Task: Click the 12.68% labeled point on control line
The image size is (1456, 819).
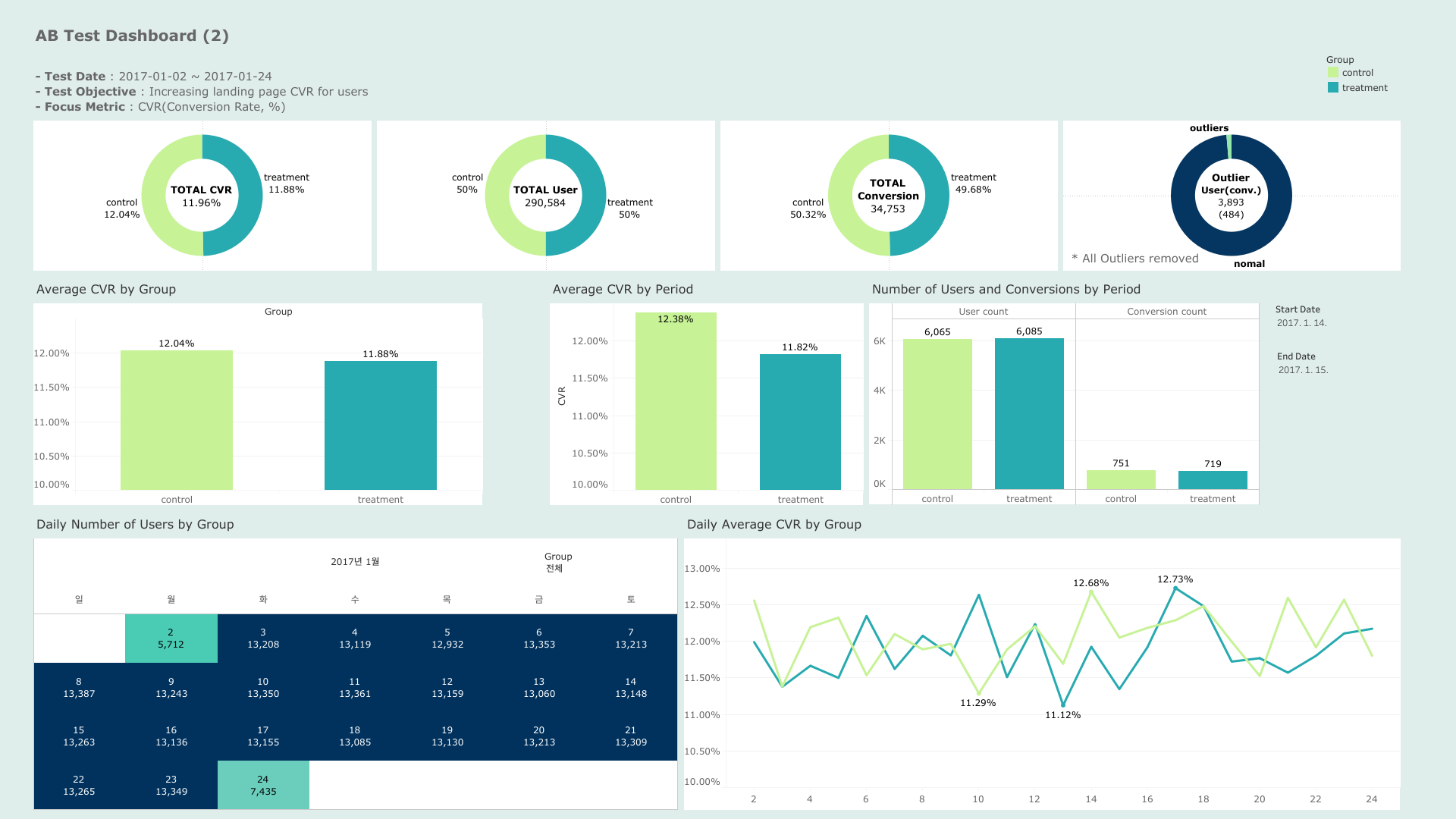Action: 1091,592
